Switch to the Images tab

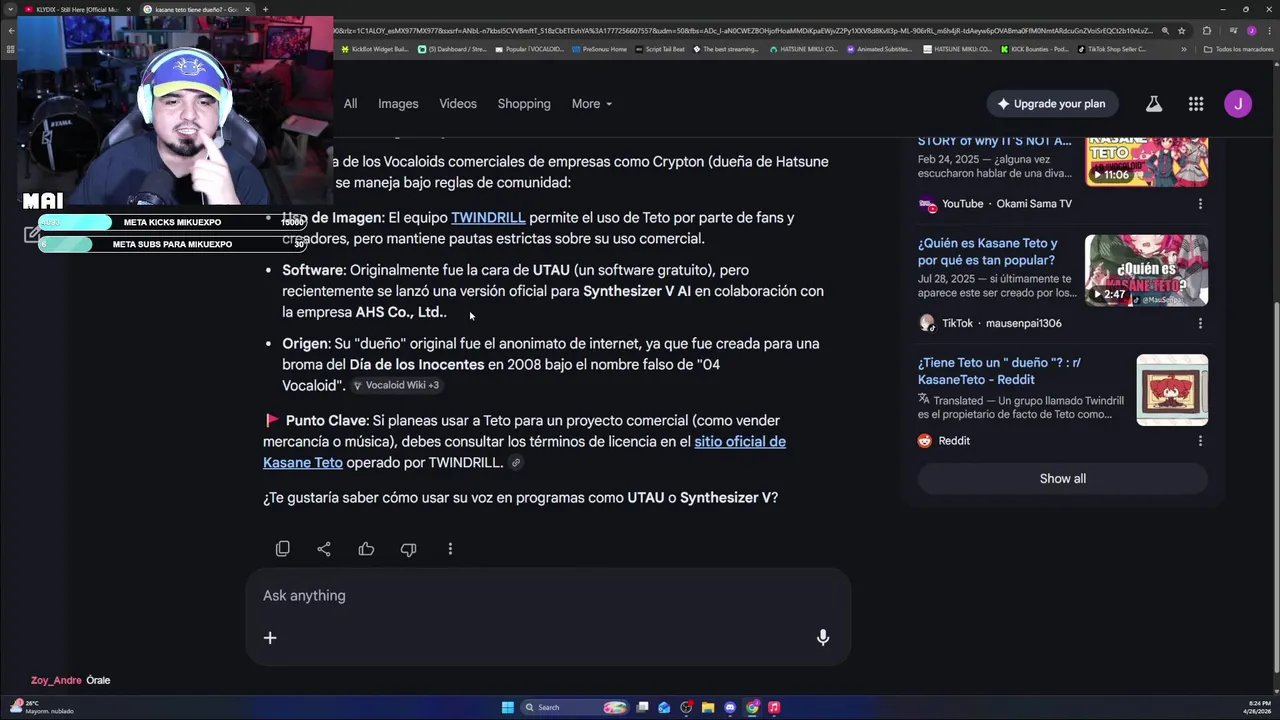pos(398,104)
